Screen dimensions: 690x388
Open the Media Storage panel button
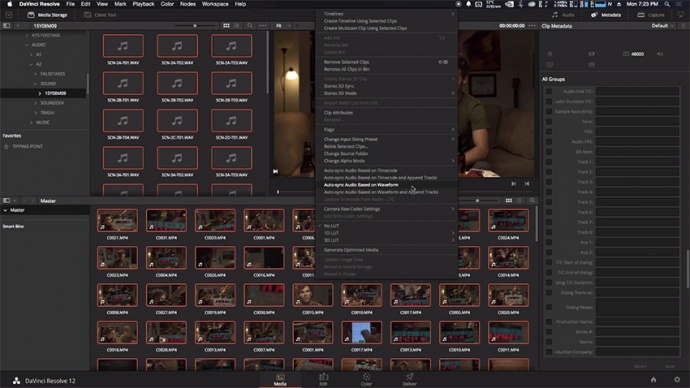click(47, 15)
